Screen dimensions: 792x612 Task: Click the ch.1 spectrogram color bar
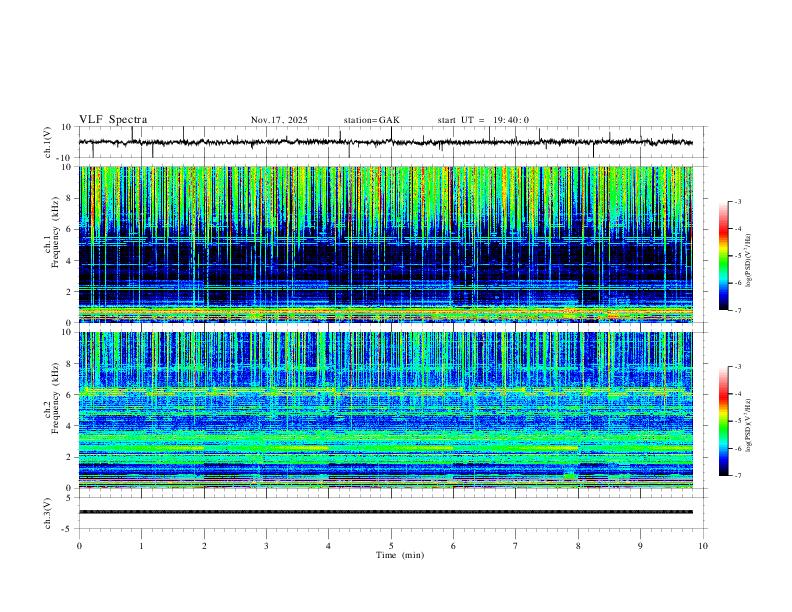[x=724, y=256]
